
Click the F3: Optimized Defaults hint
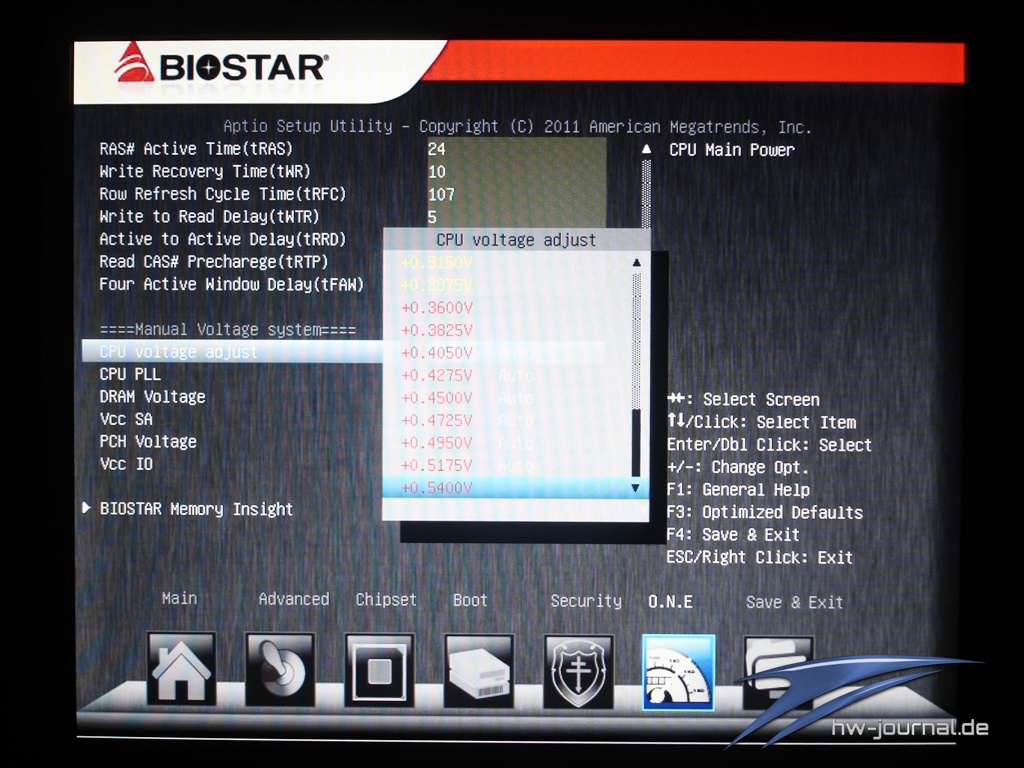[765, 512]
